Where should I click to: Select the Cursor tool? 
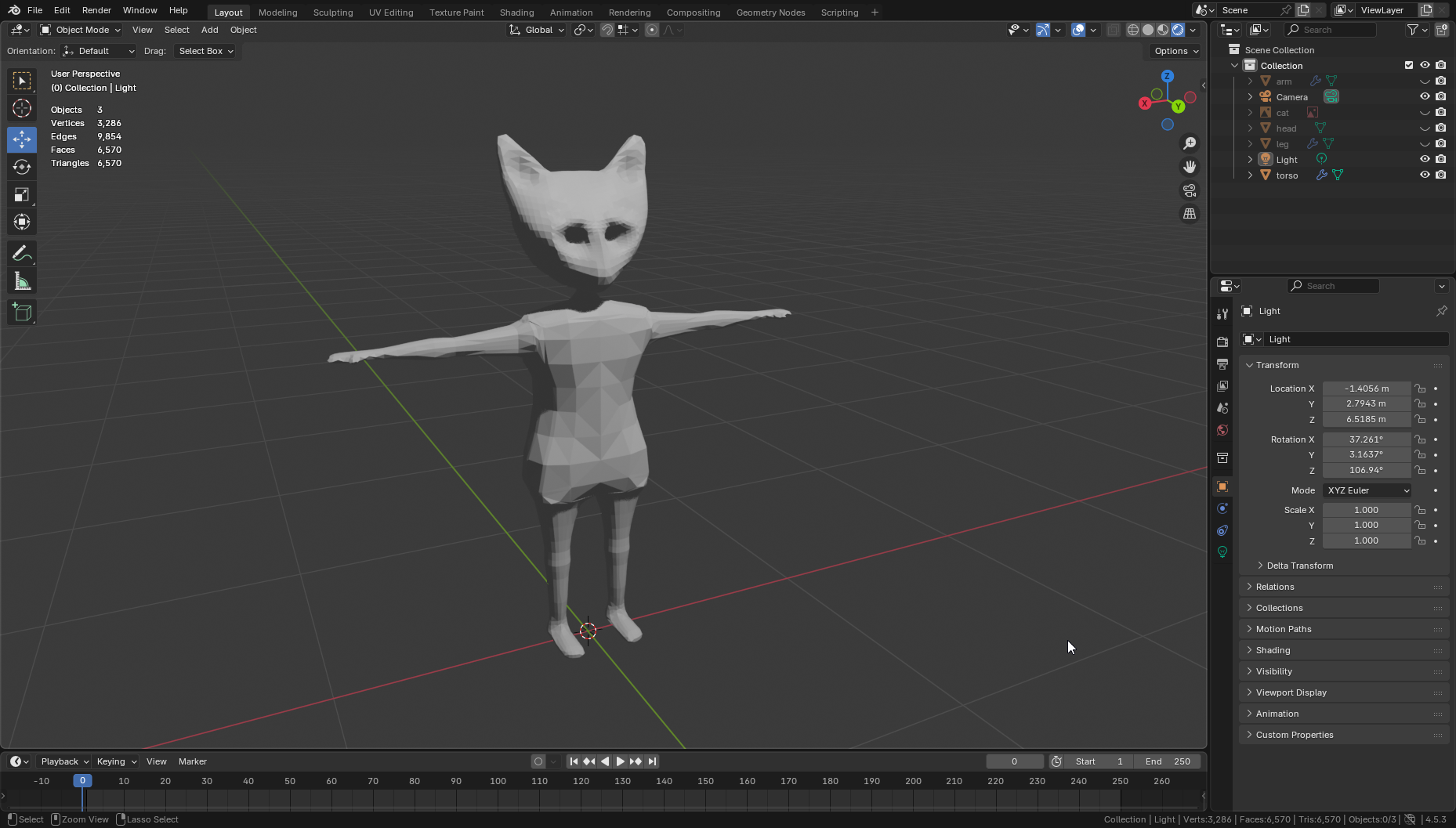point(22,108)
